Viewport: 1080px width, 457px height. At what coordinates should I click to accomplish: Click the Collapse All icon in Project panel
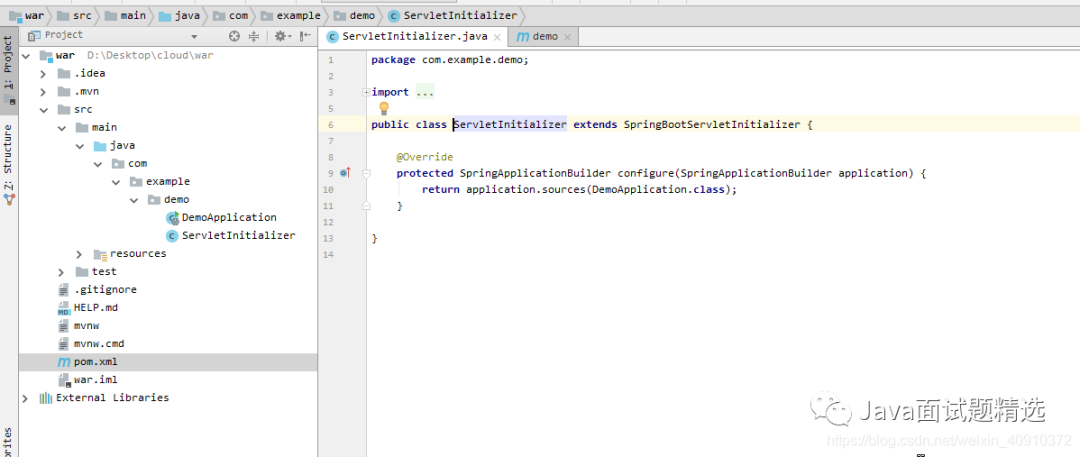(253, 37)
